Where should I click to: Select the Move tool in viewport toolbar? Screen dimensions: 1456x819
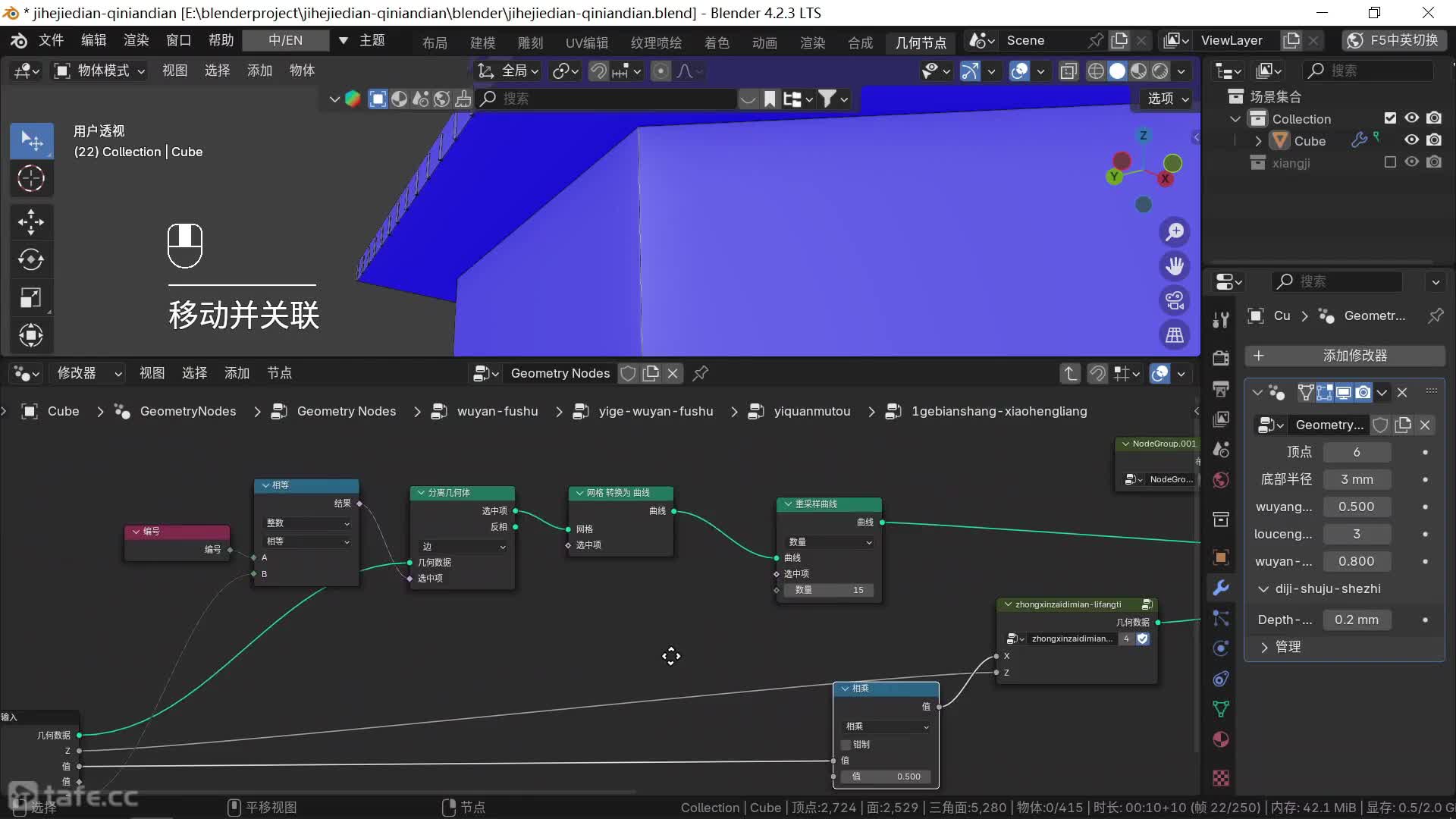[x=31, y=222]
